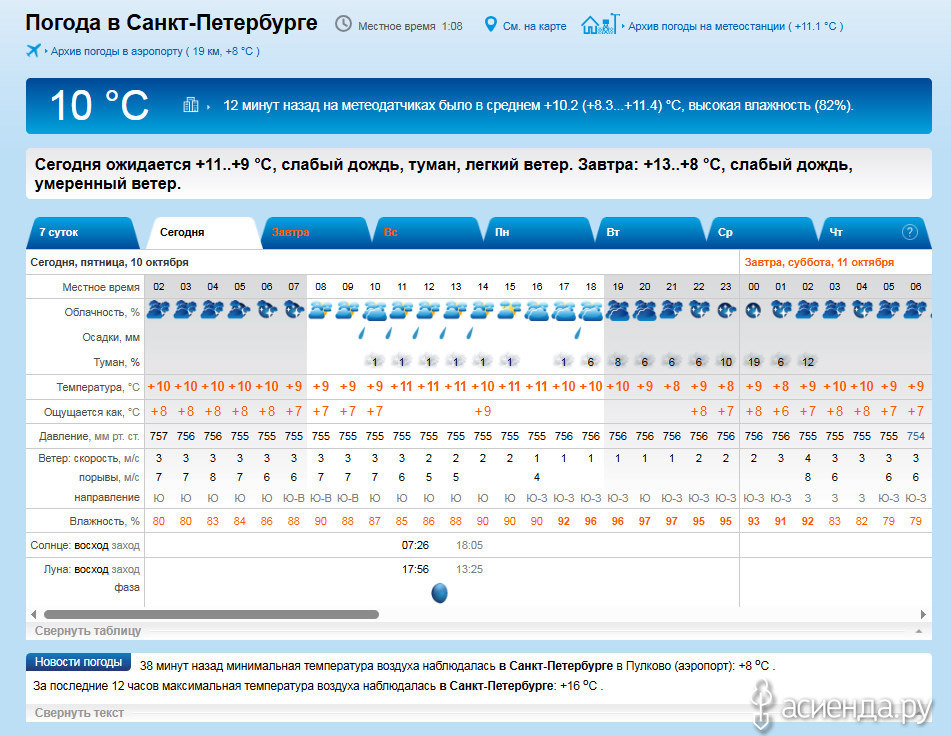951x736 pixels.
Task: Click the map pin icon
Action: pos(490,24)
